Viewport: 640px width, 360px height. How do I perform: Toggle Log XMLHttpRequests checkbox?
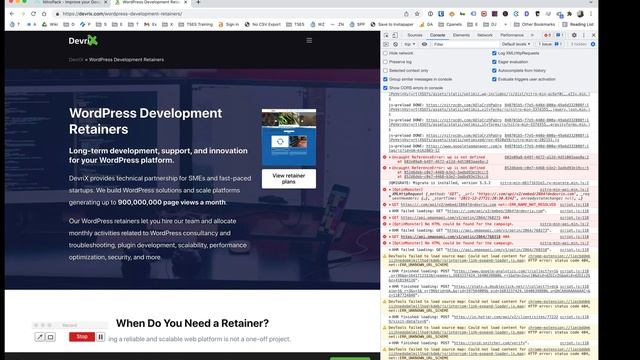click(x=494, y=53)
